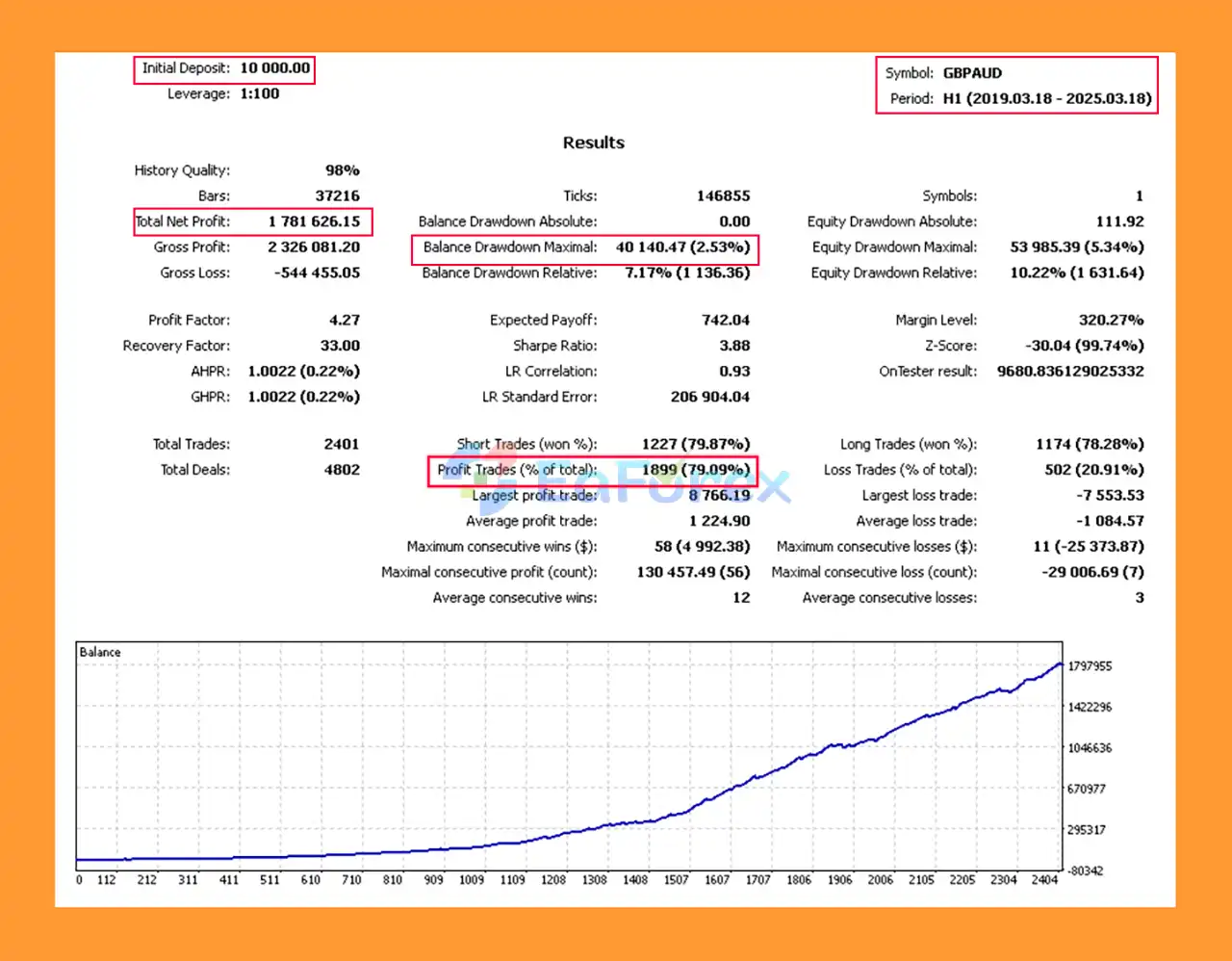Click the OnTester result number
The image size is (1232, 961).
tap(1070, 372)
